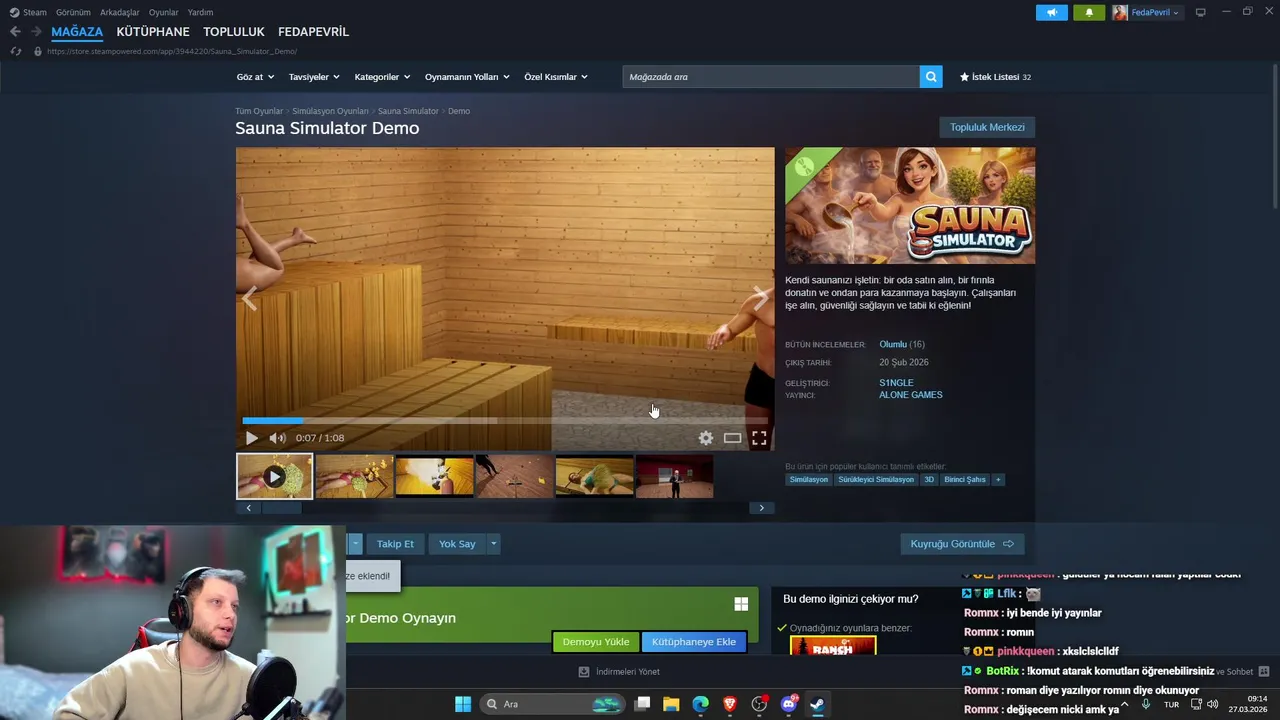This screenshot has width=1280, height=720.
Task: Open the TOPLULUK tab
Action: click(x=234, y=32)
